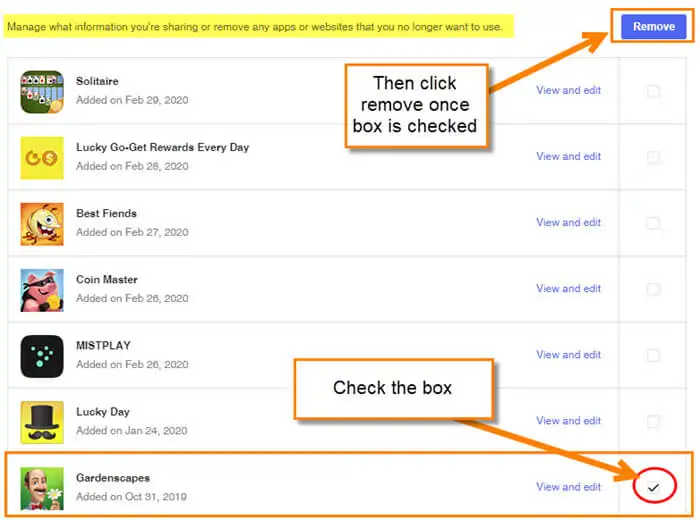The image size is (700, 520).
Task: Open View and edit for Coin Master
Action: [568, 288]
